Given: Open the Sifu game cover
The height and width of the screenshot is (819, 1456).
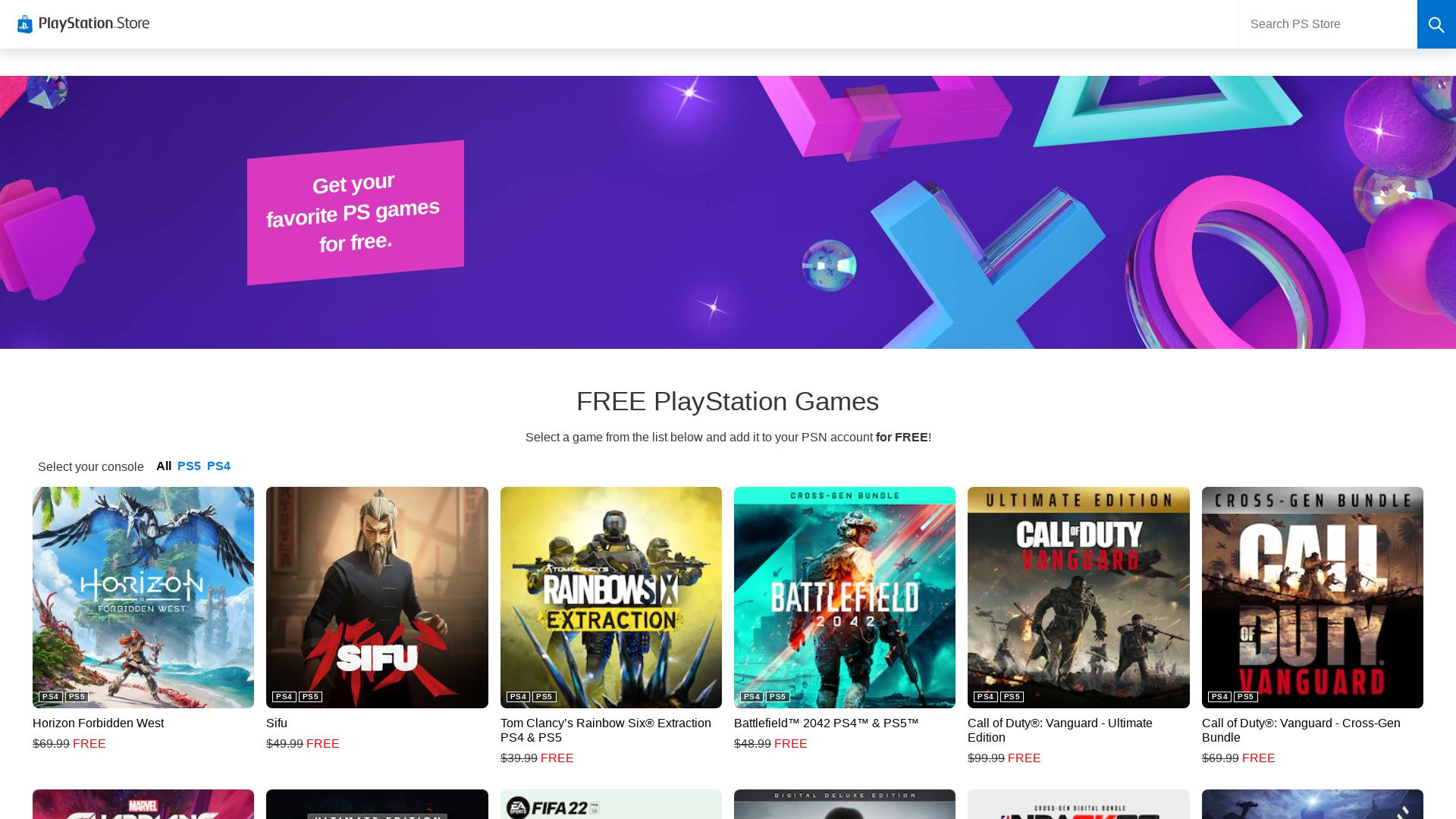Looking at the screenshot, I should pos(377,598).
